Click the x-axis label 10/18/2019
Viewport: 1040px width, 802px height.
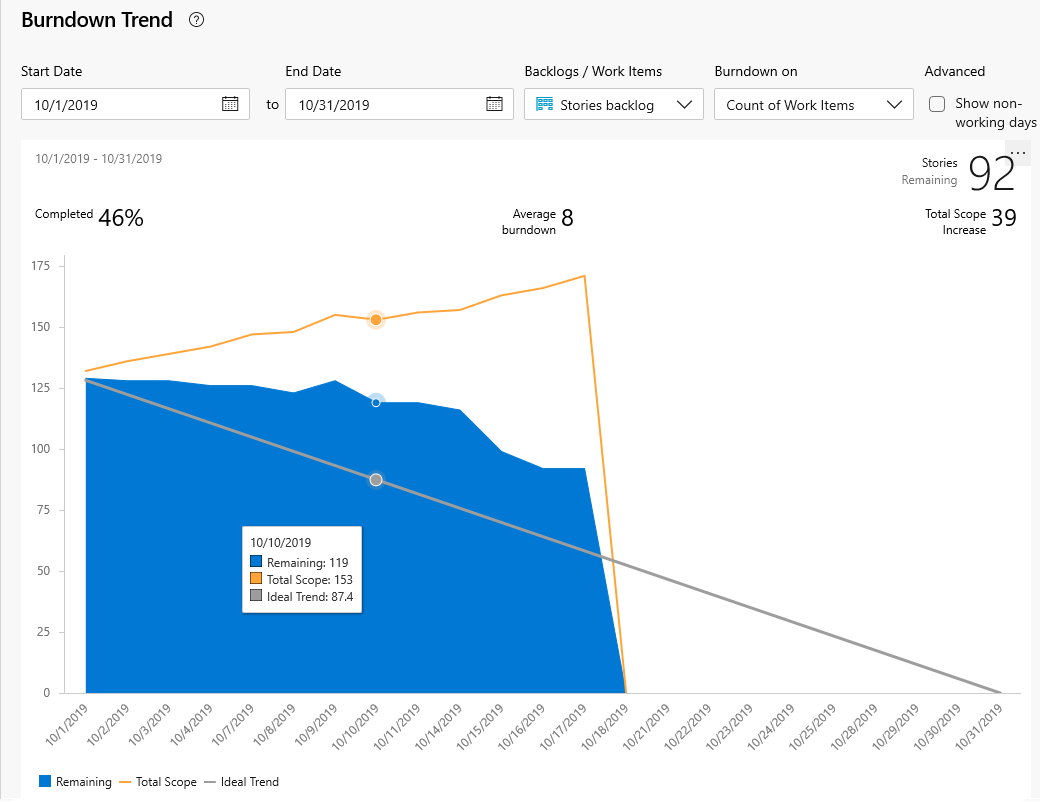[605, 727]
